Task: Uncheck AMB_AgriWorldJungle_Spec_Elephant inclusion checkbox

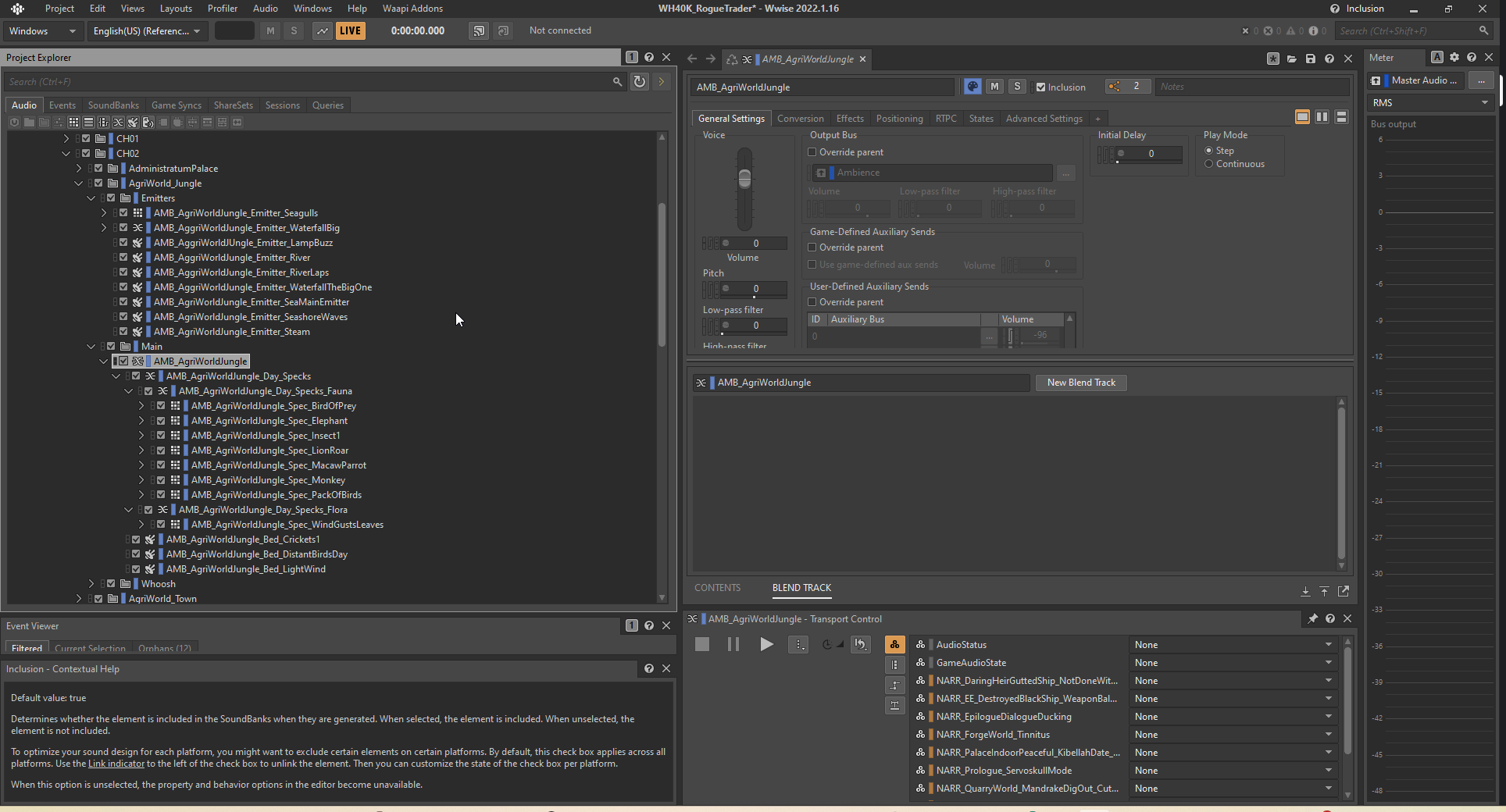Action: click(161, 420)
